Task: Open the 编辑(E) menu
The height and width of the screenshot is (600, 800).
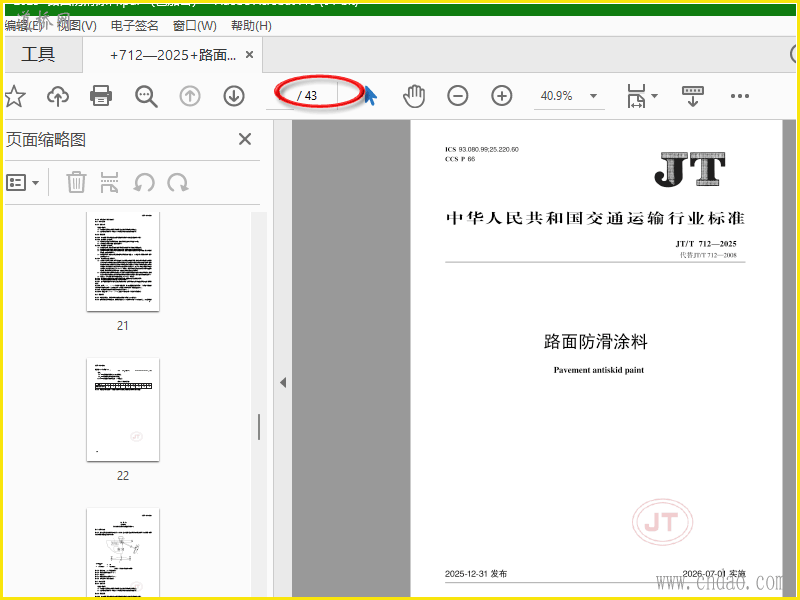Action: point(23,26)
